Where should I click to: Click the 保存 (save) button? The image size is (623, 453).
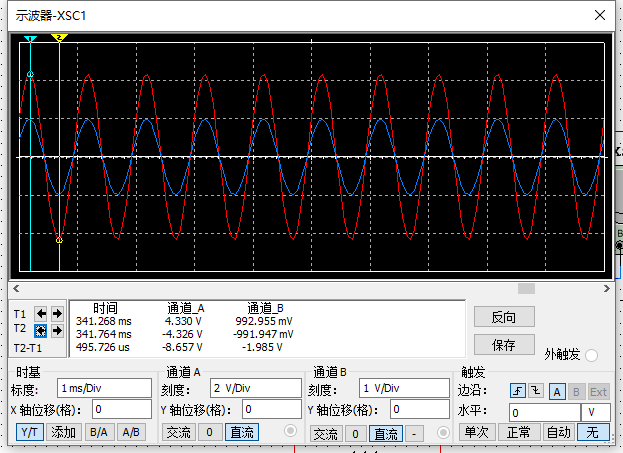pyautogui.click(x=504, y=345)
